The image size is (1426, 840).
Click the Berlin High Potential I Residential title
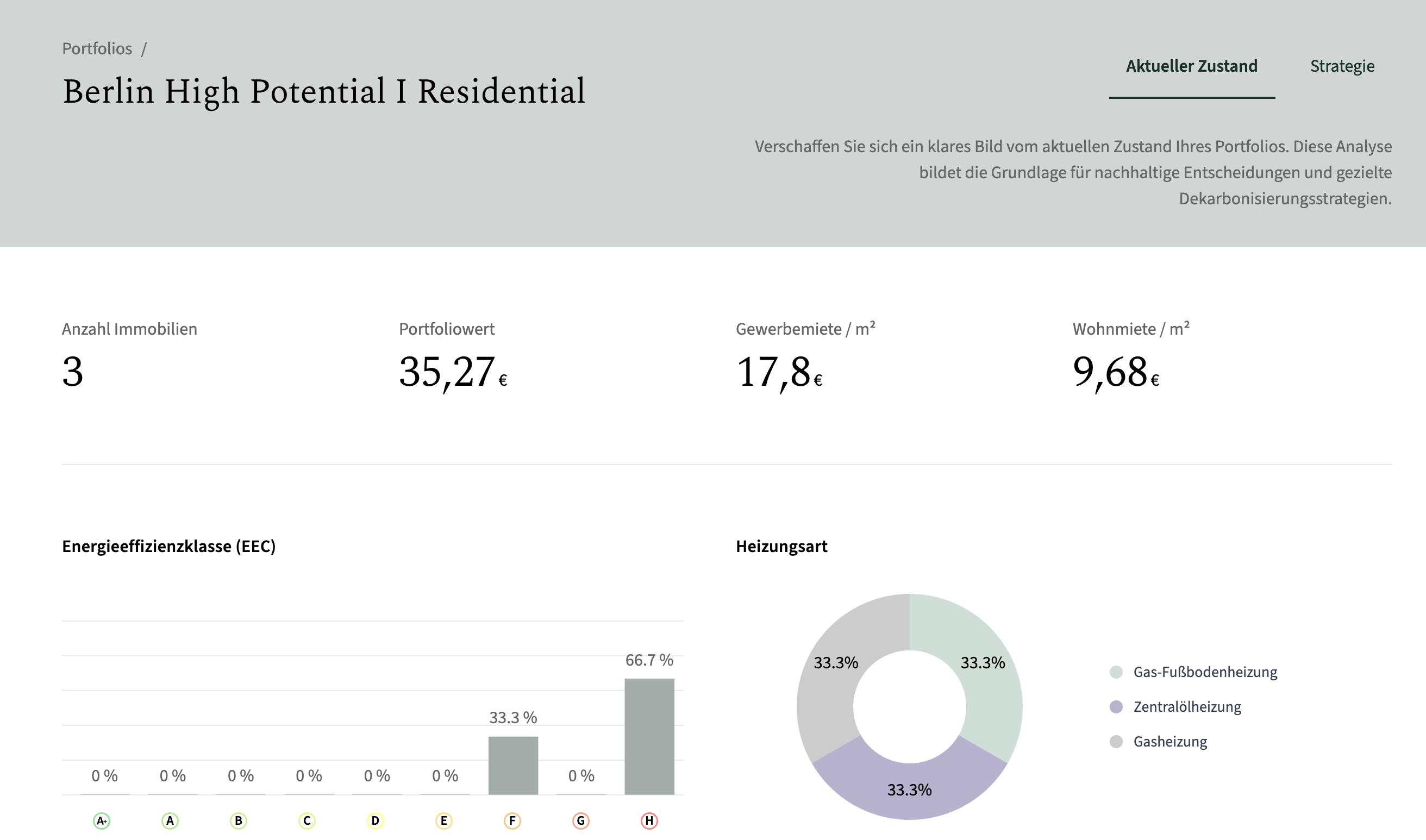click(x=324, y=91)
